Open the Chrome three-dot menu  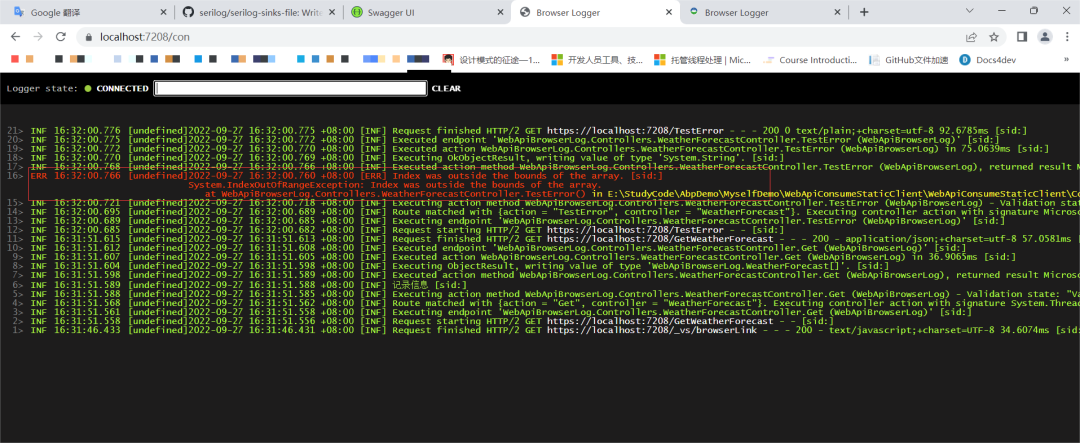(1066, 37)
